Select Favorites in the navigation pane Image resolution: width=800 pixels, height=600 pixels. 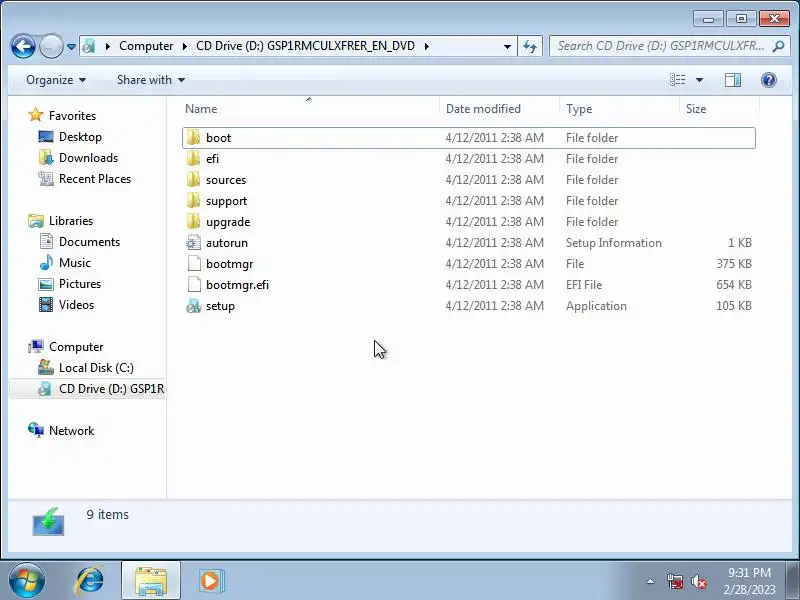tap(72, 116)
